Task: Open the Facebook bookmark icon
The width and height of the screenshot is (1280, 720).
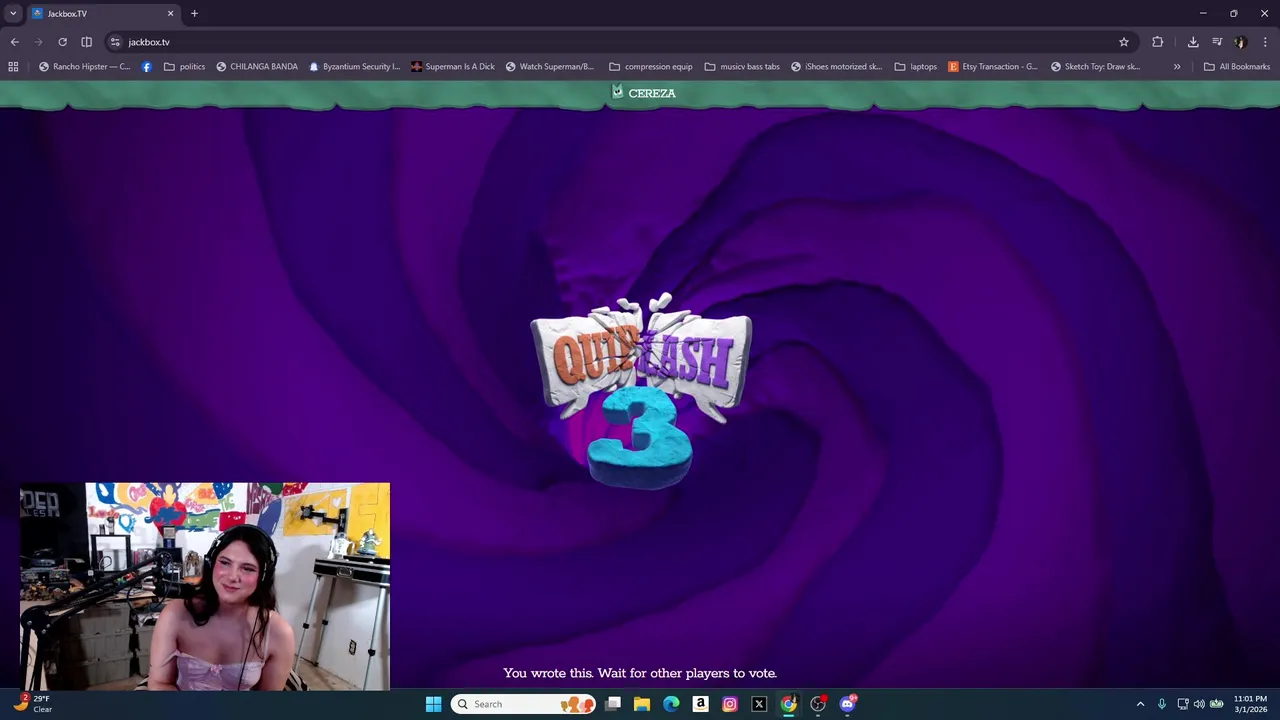Action: (147, 67)
